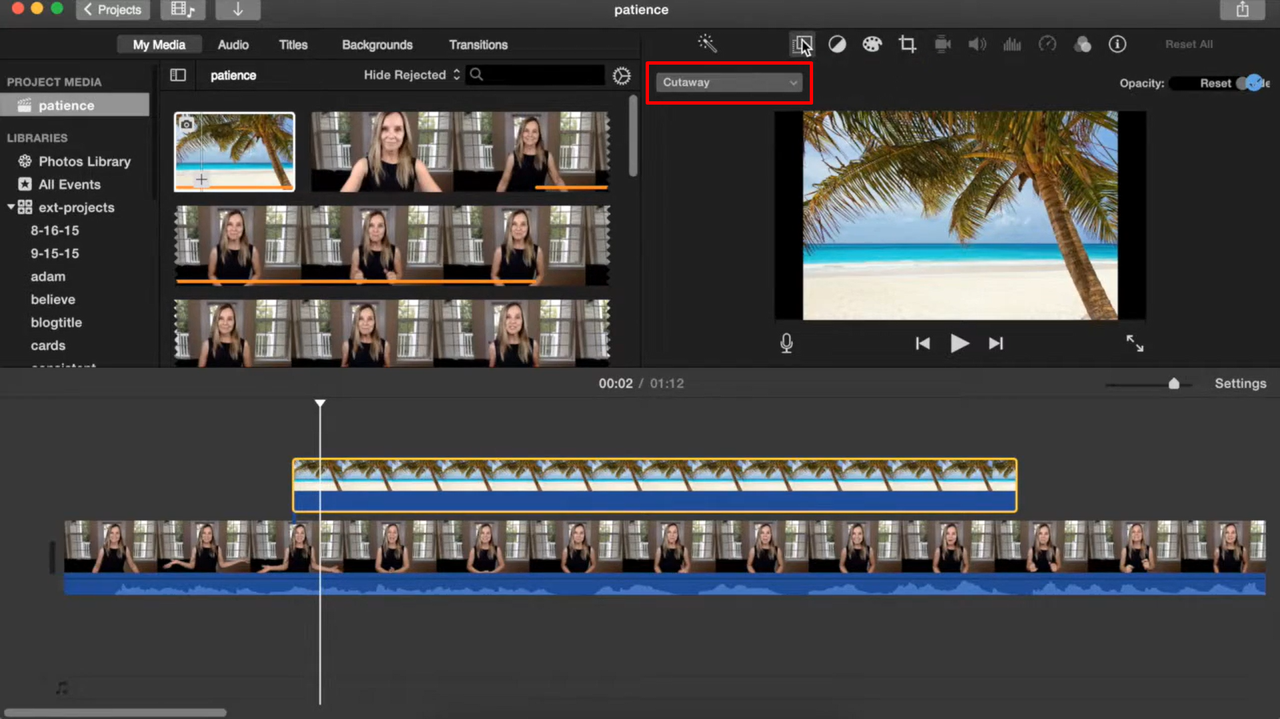This screenshot has height=719, width=1280.
Task: Open the Cutaway overlay style dropdown
Action: click(729, 82)
